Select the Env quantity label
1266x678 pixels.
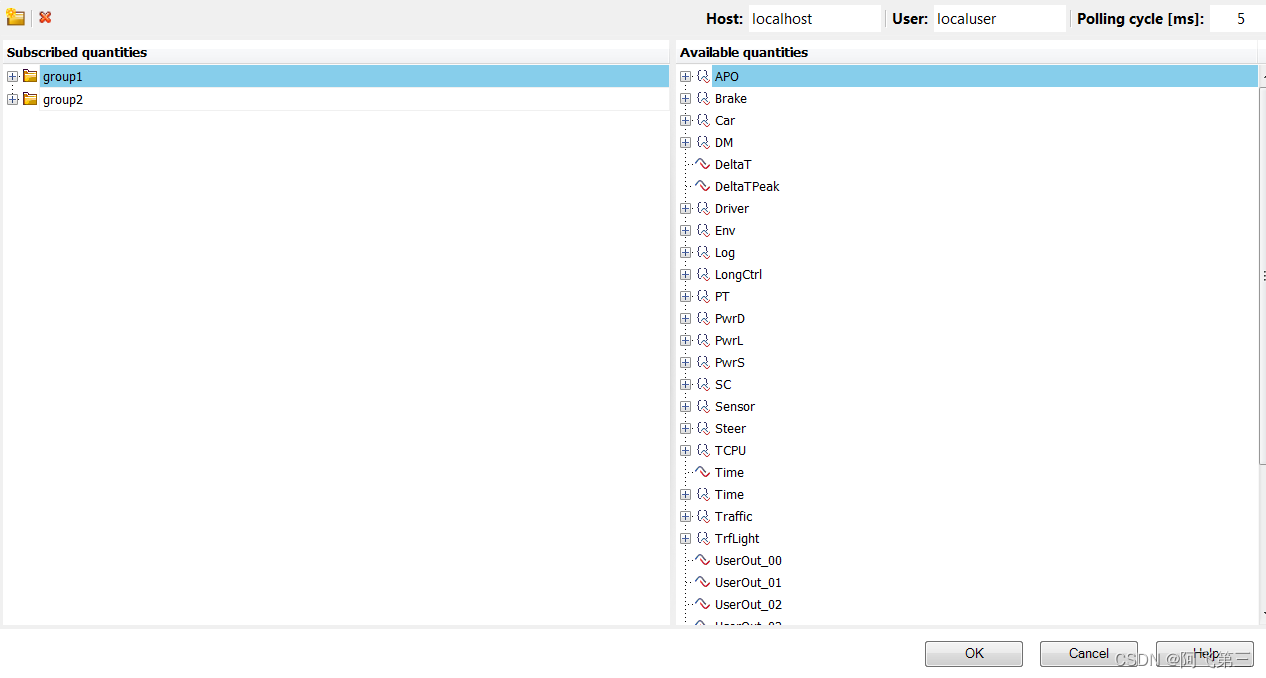(725, 231)
